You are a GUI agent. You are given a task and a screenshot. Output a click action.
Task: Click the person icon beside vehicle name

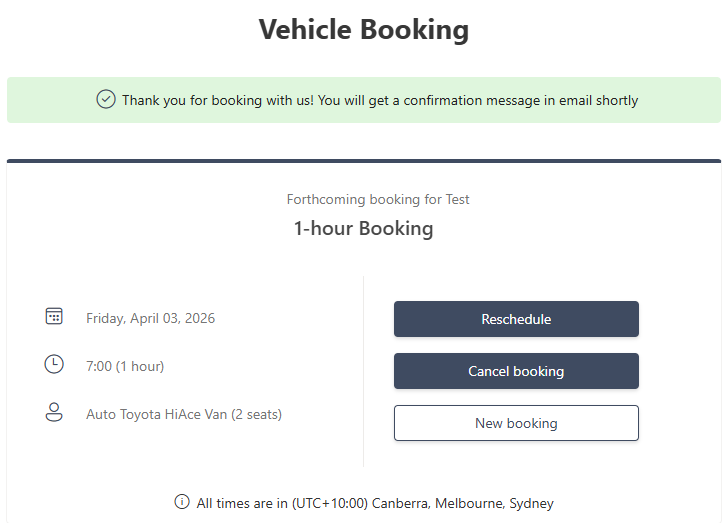(54, 412)
